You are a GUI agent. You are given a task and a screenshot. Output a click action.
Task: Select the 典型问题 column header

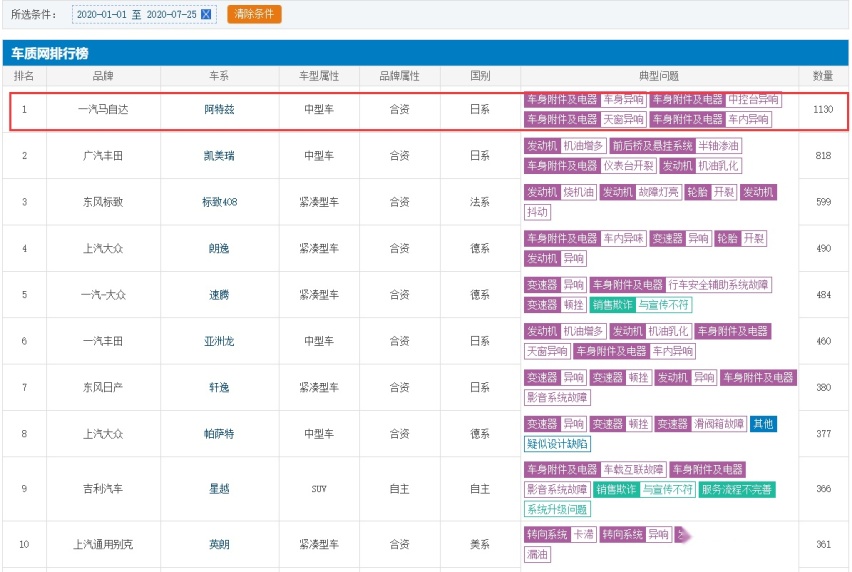click(659, 76)
